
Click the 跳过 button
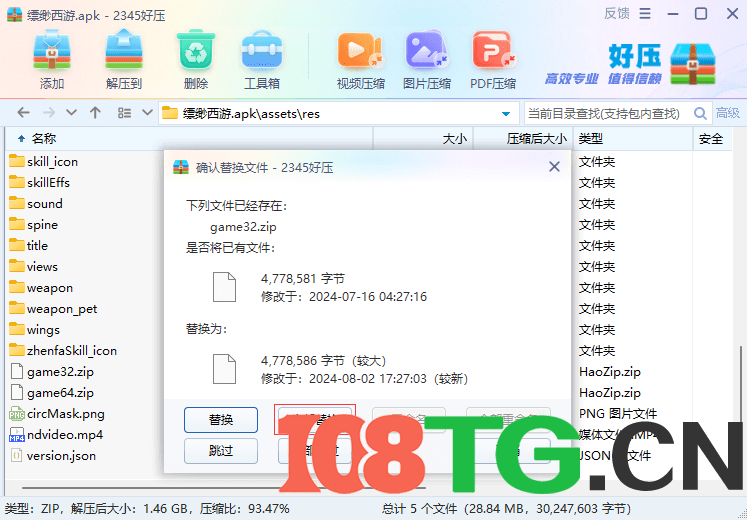click(221, 450)
